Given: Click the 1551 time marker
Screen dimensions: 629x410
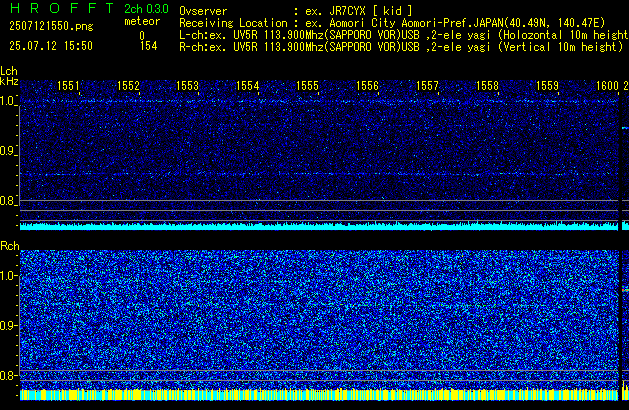Looking at the screenshot, I should point(68,86).
